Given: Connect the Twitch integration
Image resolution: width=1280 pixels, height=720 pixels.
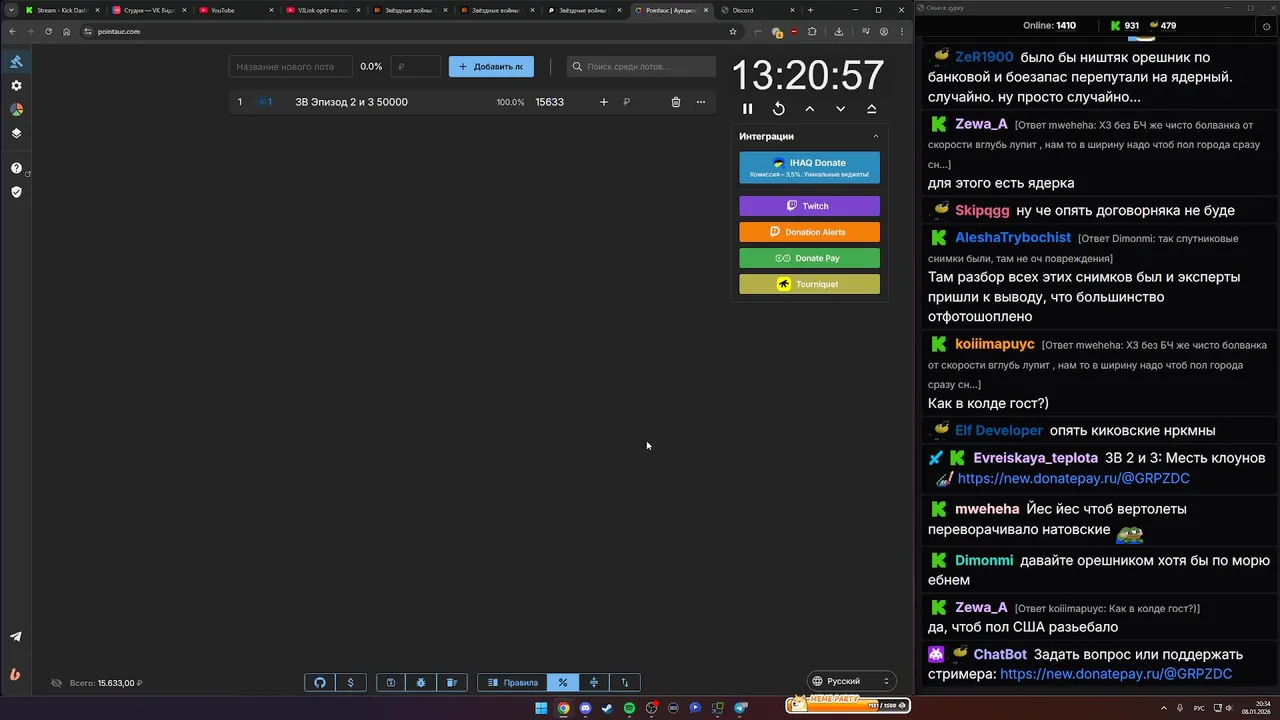Looking at the screenshot, I should tap(809, 206).
